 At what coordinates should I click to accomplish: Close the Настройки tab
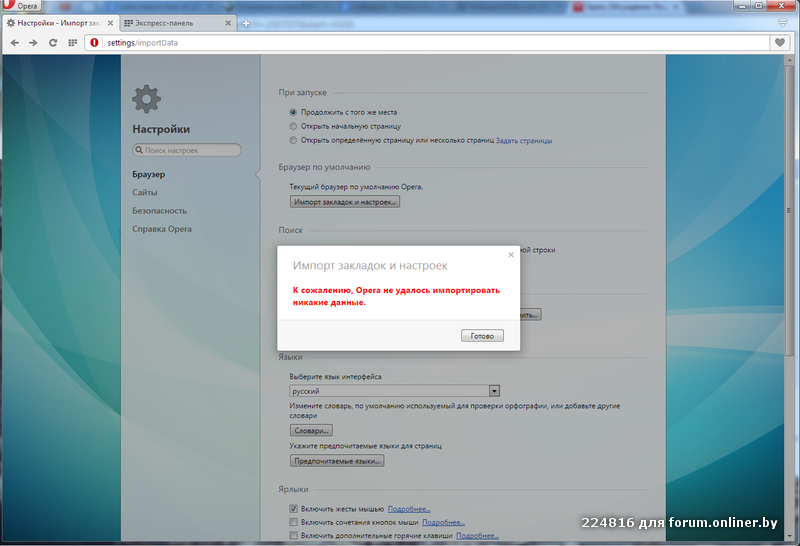point(110,23)
